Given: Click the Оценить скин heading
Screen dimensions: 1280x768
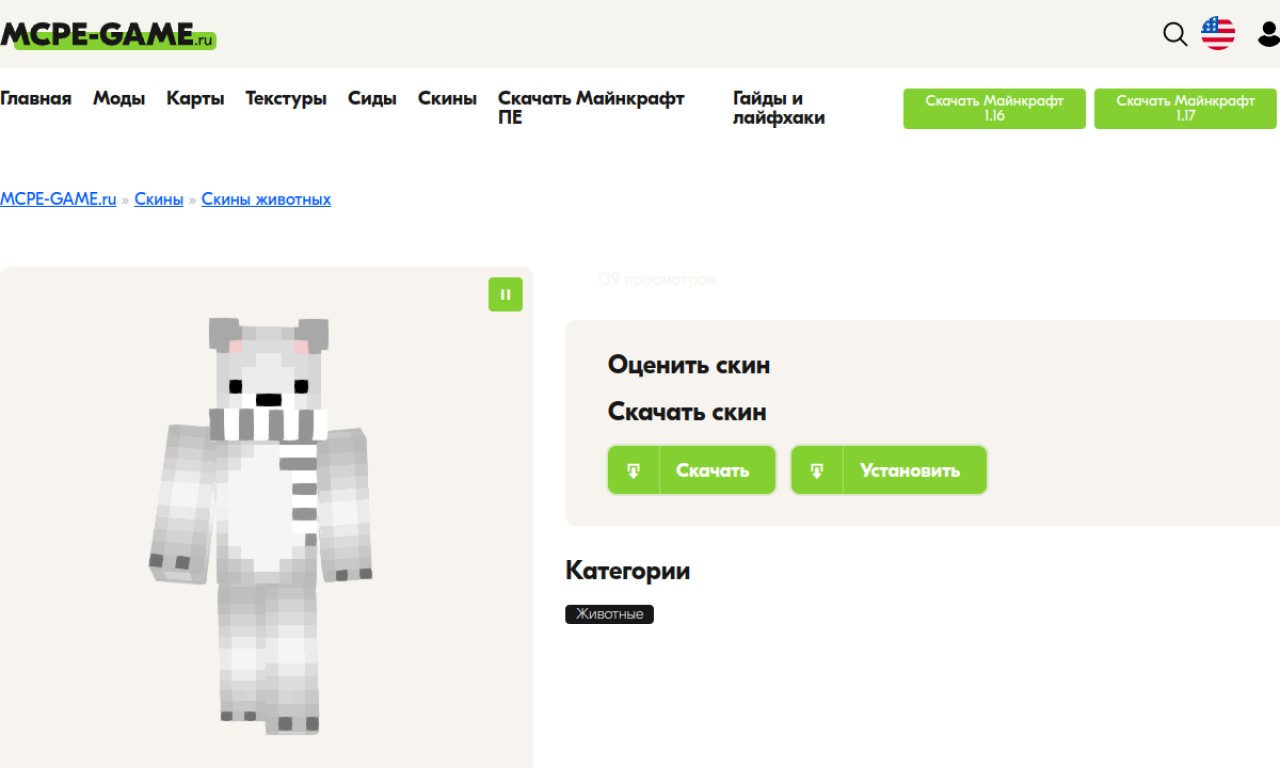Looking at the screenshot, I should pos(689,365).
